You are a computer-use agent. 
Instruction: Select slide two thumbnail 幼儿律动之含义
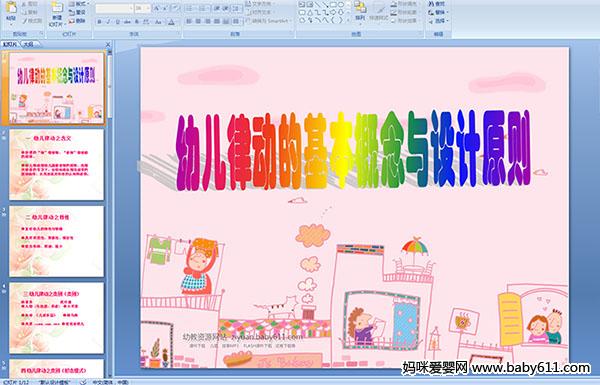tap(56, 165)
